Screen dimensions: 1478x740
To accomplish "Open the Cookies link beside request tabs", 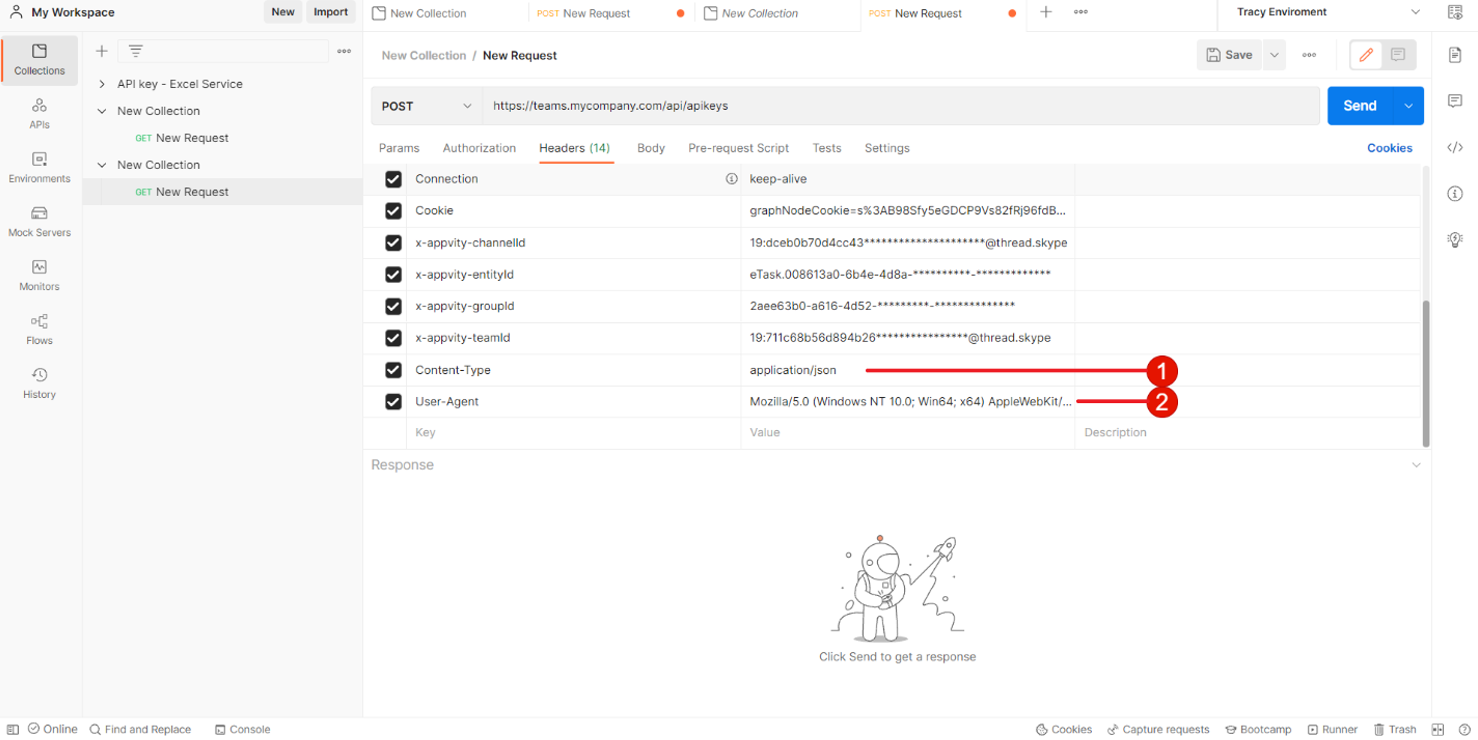I will pos(1389,148).
